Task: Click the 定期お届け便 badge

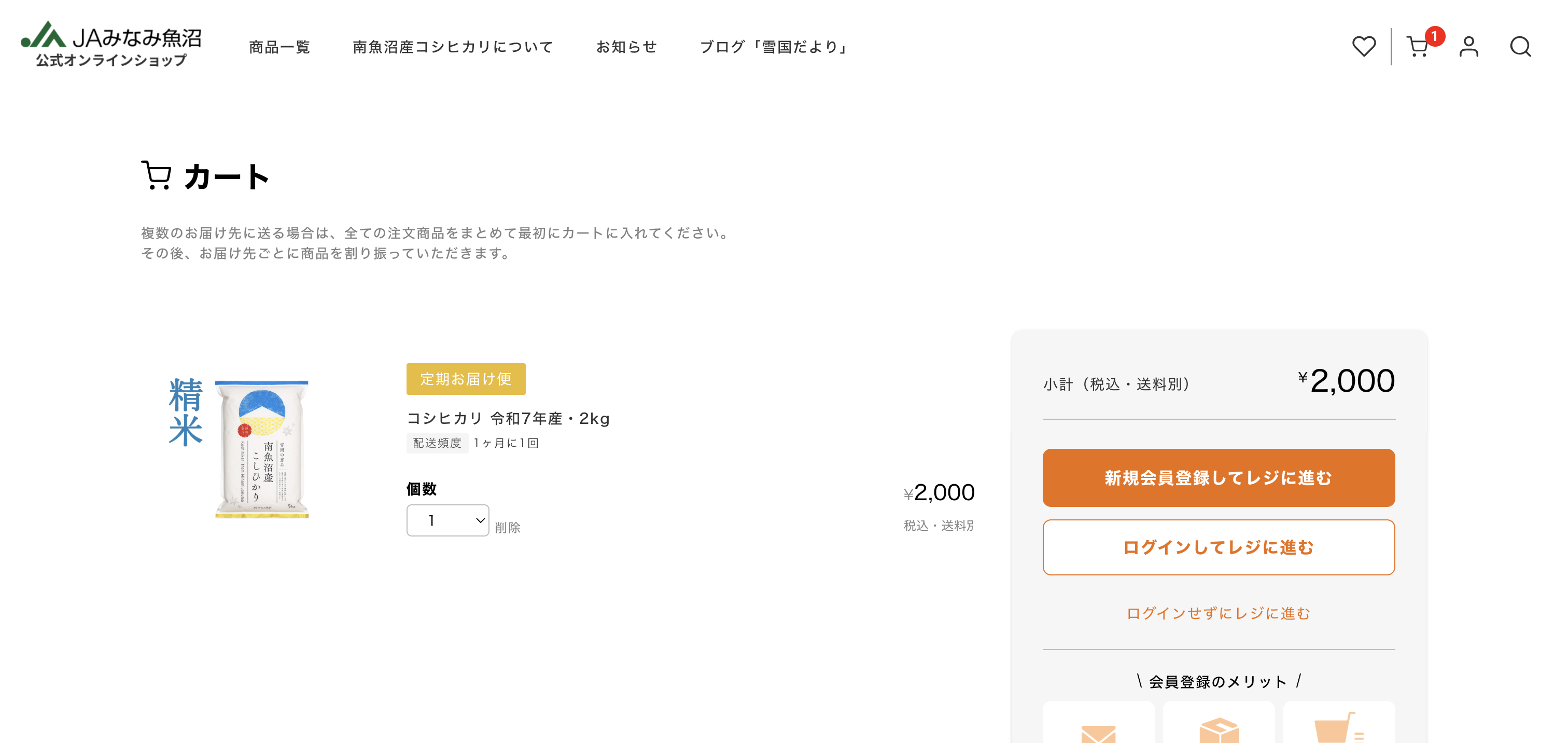Action: tap(466, 379)
